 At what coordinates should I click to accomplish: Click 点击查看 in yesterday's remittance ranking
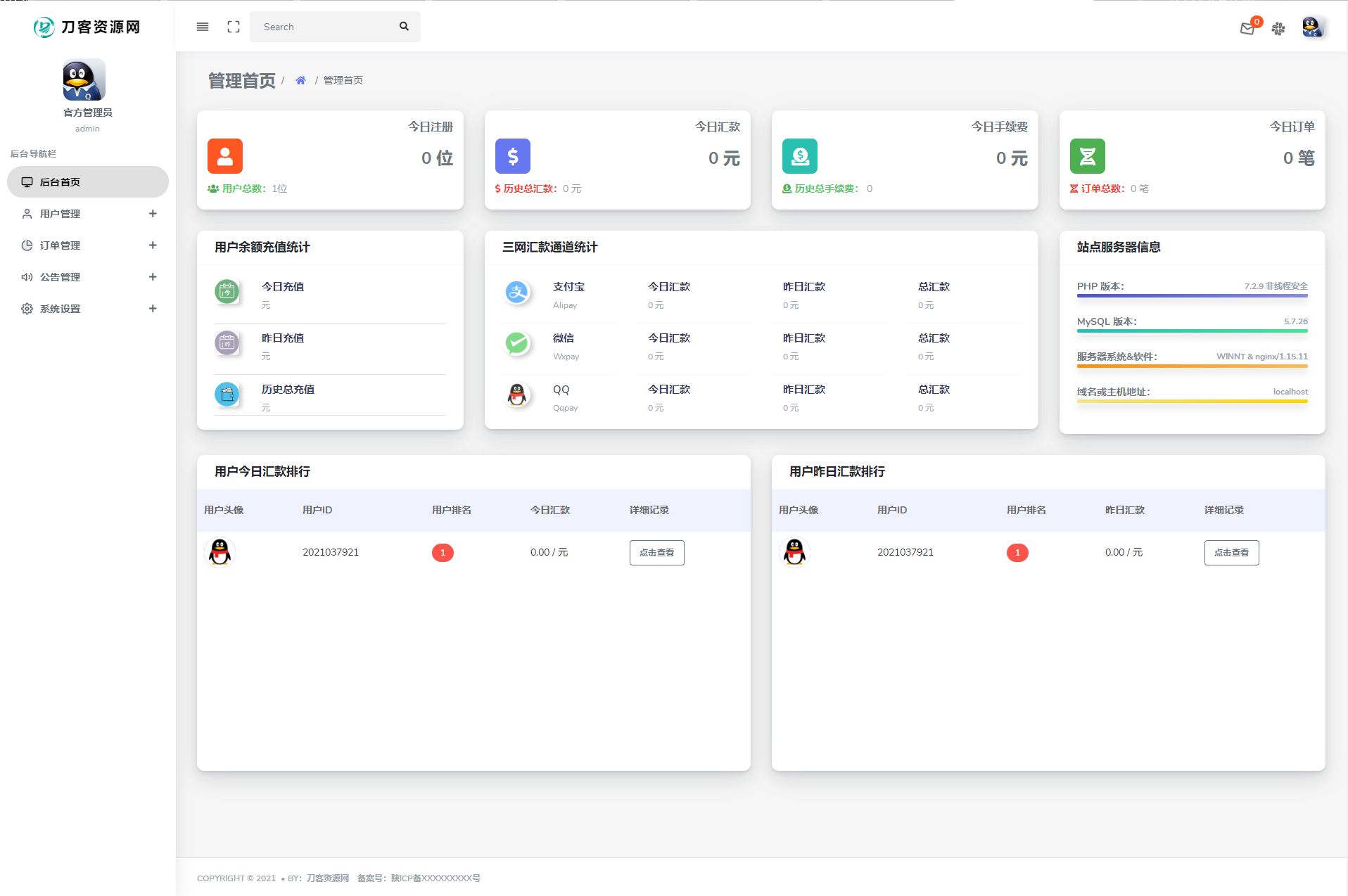tap(1231, 553)
